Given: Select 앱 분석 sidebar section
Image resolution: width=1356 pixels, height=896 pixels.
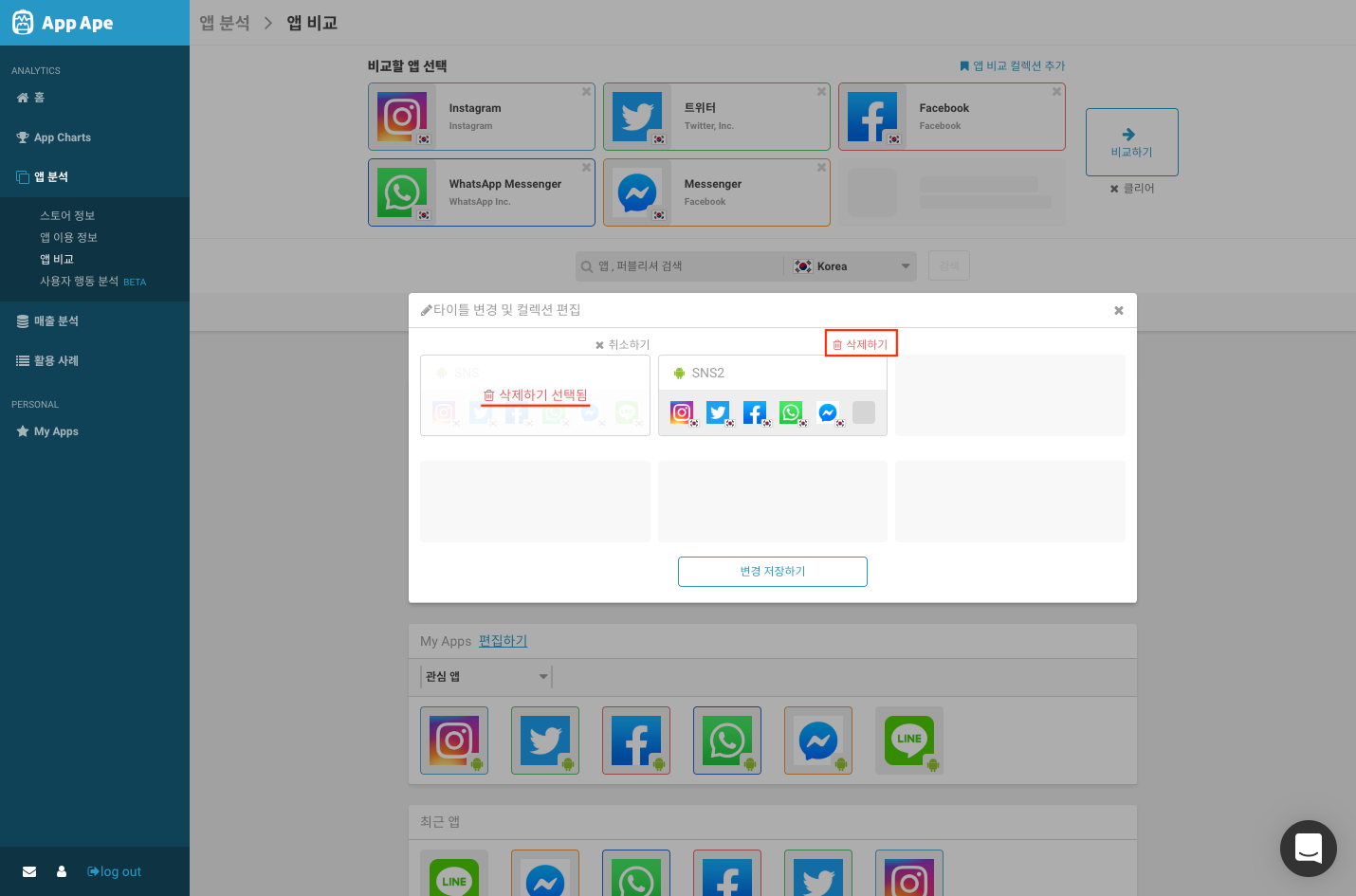Looking at the screenshot, I should coord(43,177).
